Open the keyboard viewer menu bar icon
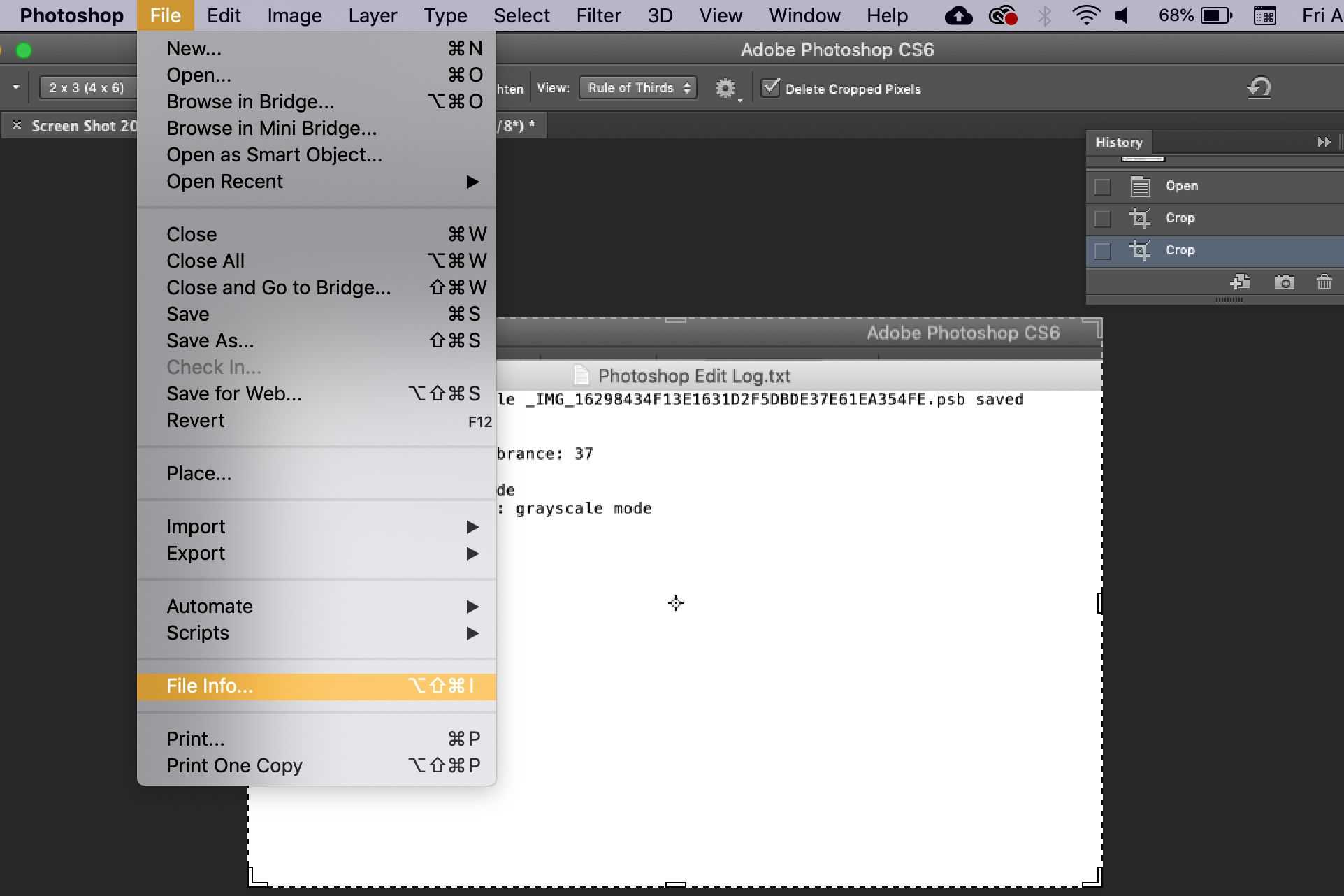This screenshot has width=1344, height=896. 1264,15
